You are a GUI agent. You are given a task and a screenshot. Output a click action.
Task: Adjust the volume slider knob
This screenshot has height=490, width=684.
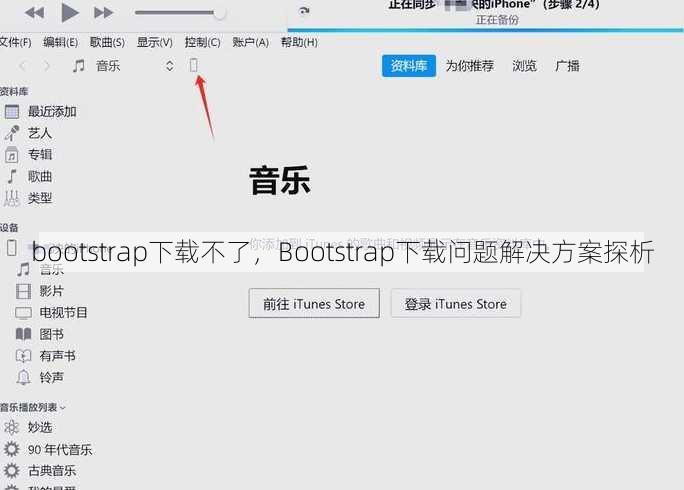coord(220,13)
